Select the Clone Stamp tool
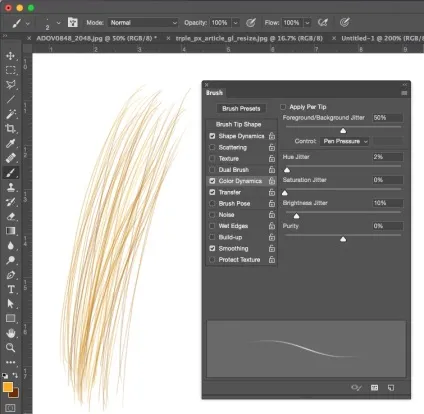The height and width of the screenshot is (414, 424). pyautogui.click(x=10, y=187)
